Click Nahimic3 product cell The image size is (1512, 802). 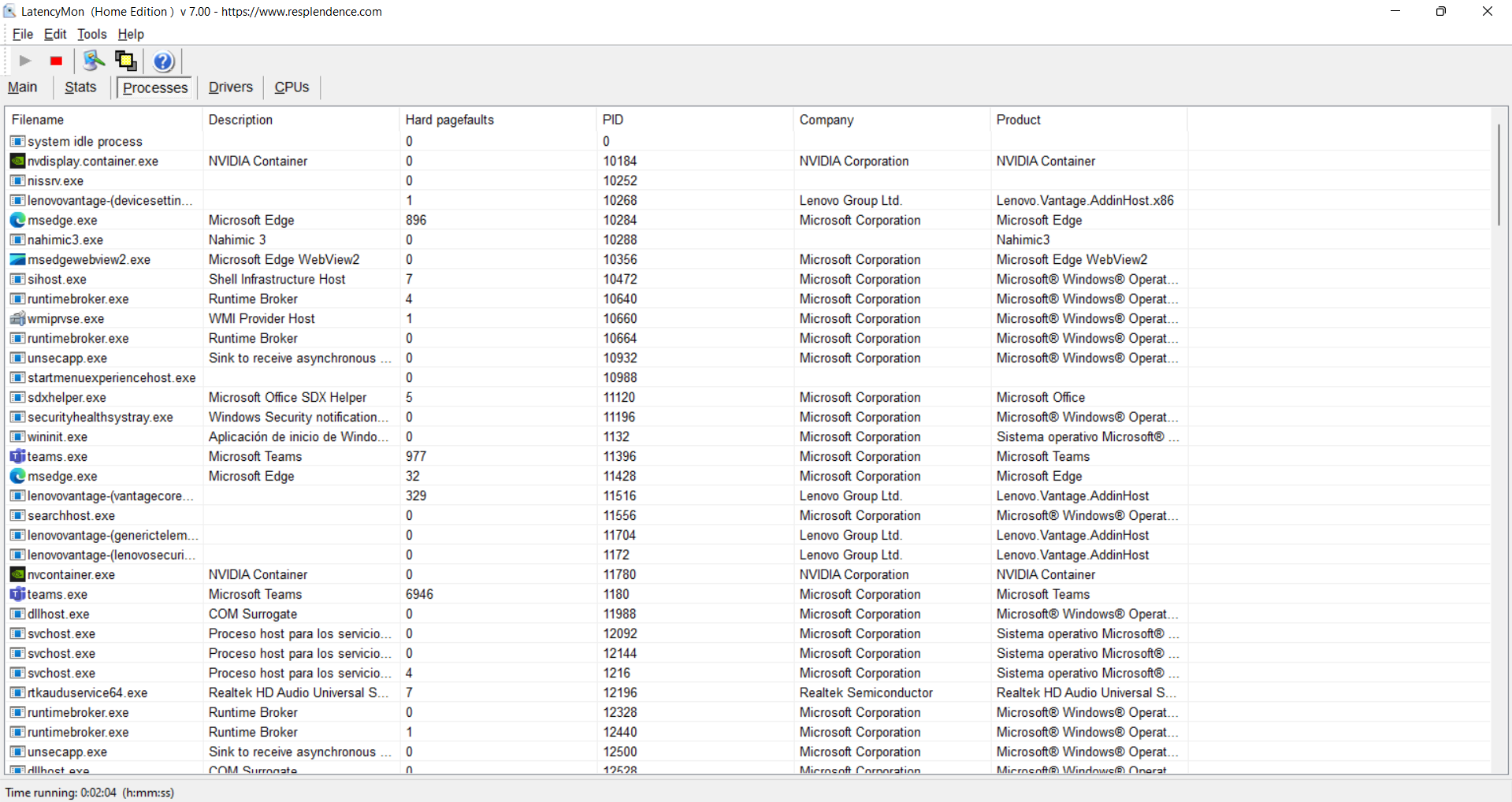(x=1023, y=239)
